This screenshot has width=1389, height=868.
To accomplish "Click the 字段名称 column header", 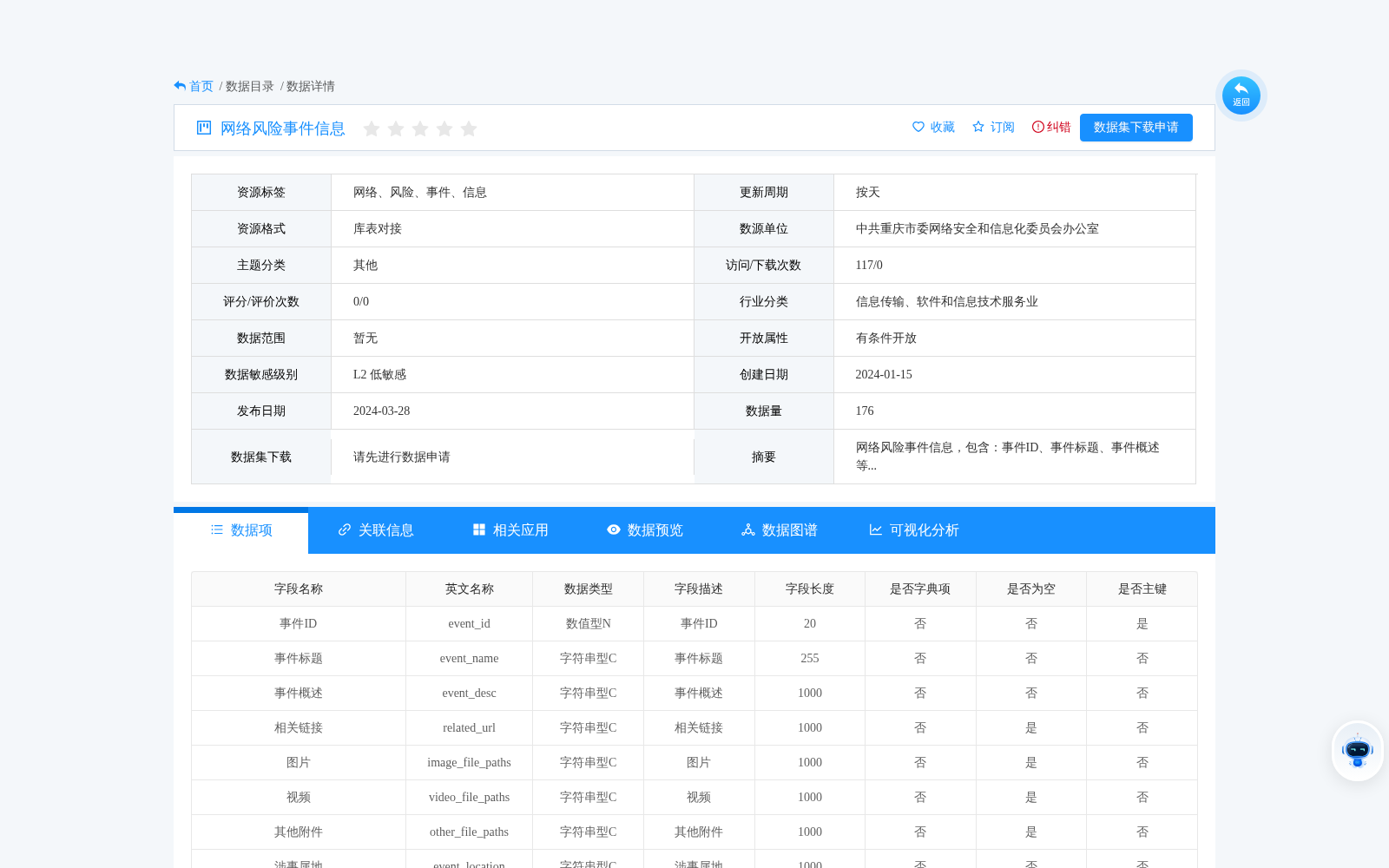I will (299, 589).
